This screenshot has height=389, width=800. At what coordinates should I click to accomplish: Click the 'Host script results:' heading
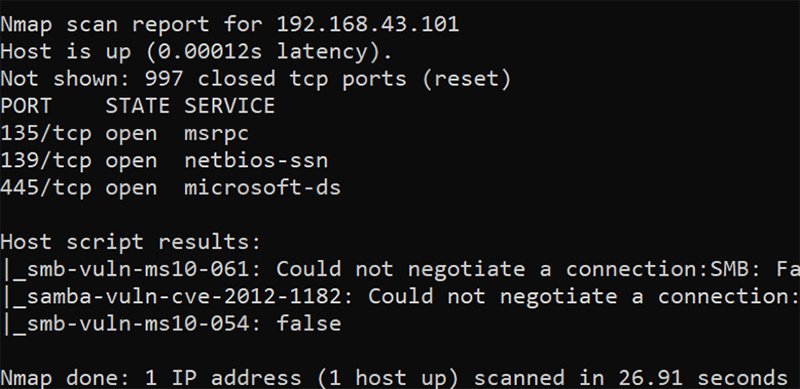[x=131, y=242]
